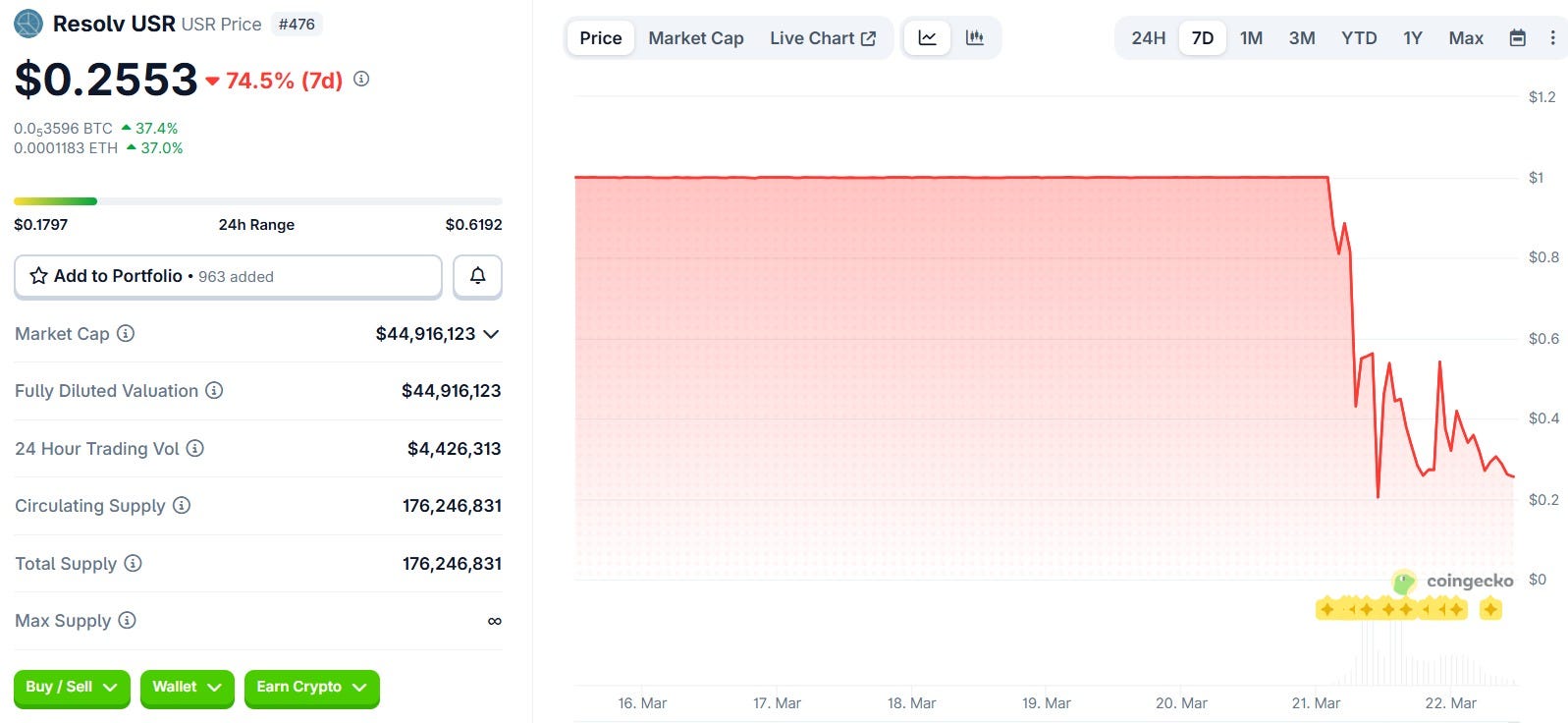Open the Wallet dropdown
This screenshot has width=1568, height=723.
[x=187, y=687]
